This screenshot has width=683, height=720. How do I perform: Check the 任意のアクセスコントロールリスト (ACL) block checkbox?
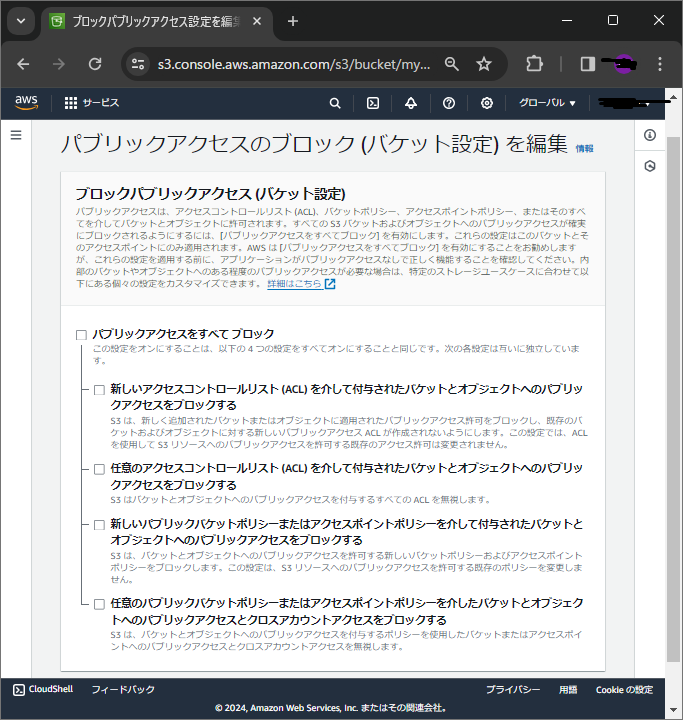(x=99, y=469)
